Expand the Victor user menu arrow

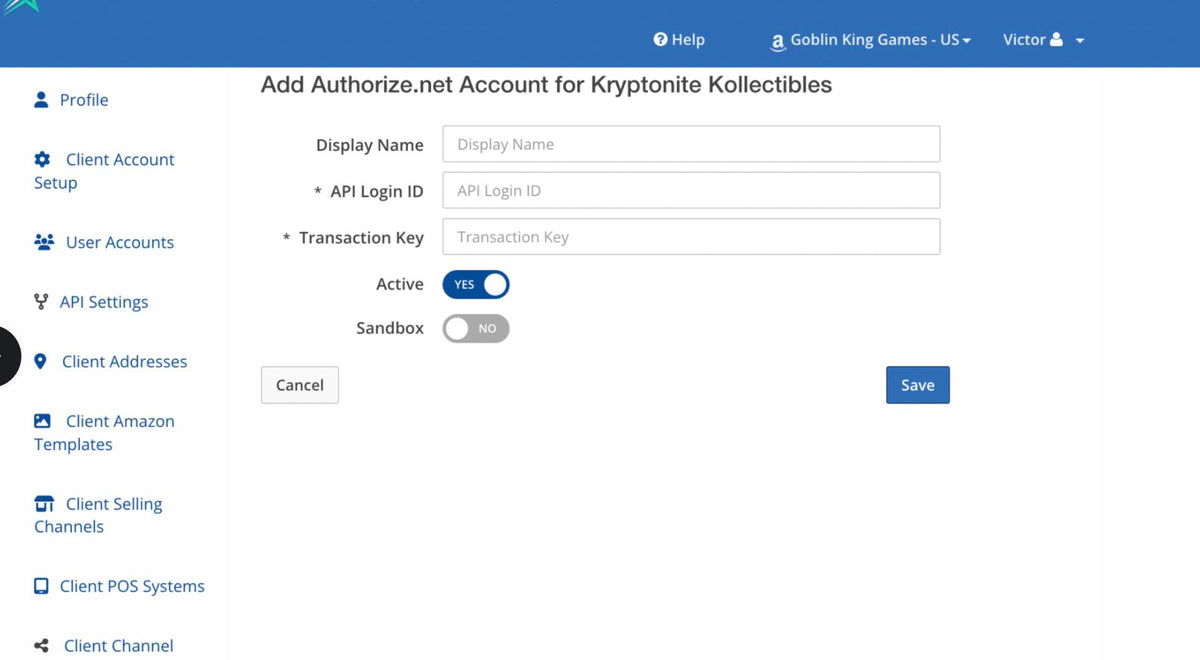1080,41
